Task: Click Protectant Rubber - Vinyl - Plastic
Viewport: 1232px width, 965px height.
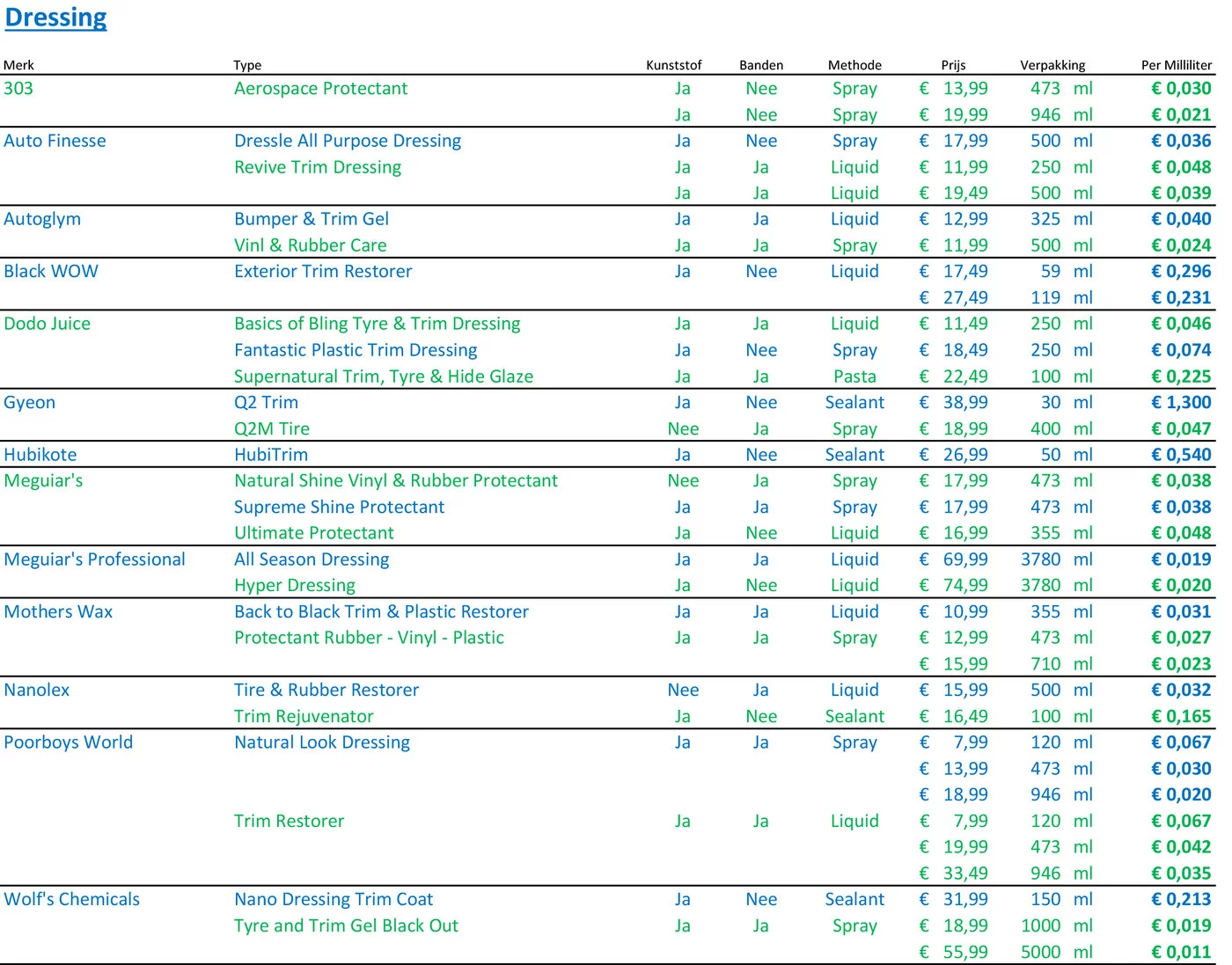Action: pos(370,638)
